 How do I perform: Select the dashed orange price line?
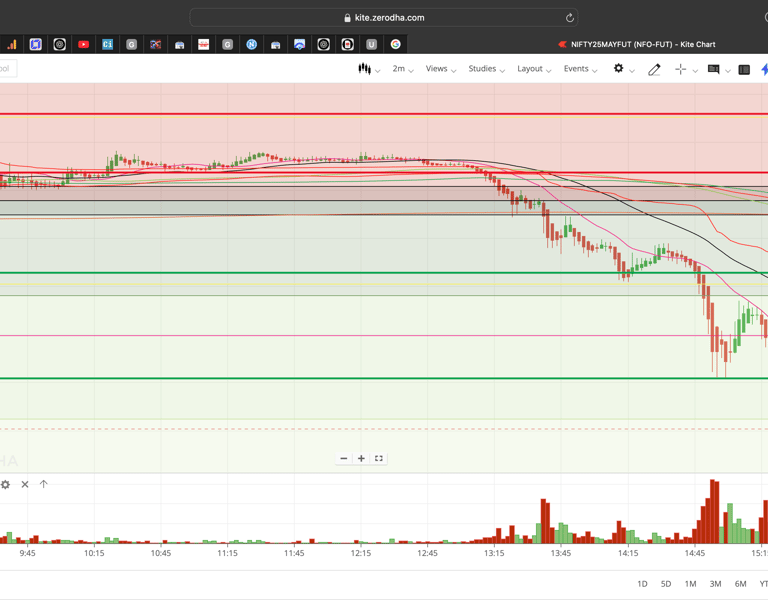[384, 429]
